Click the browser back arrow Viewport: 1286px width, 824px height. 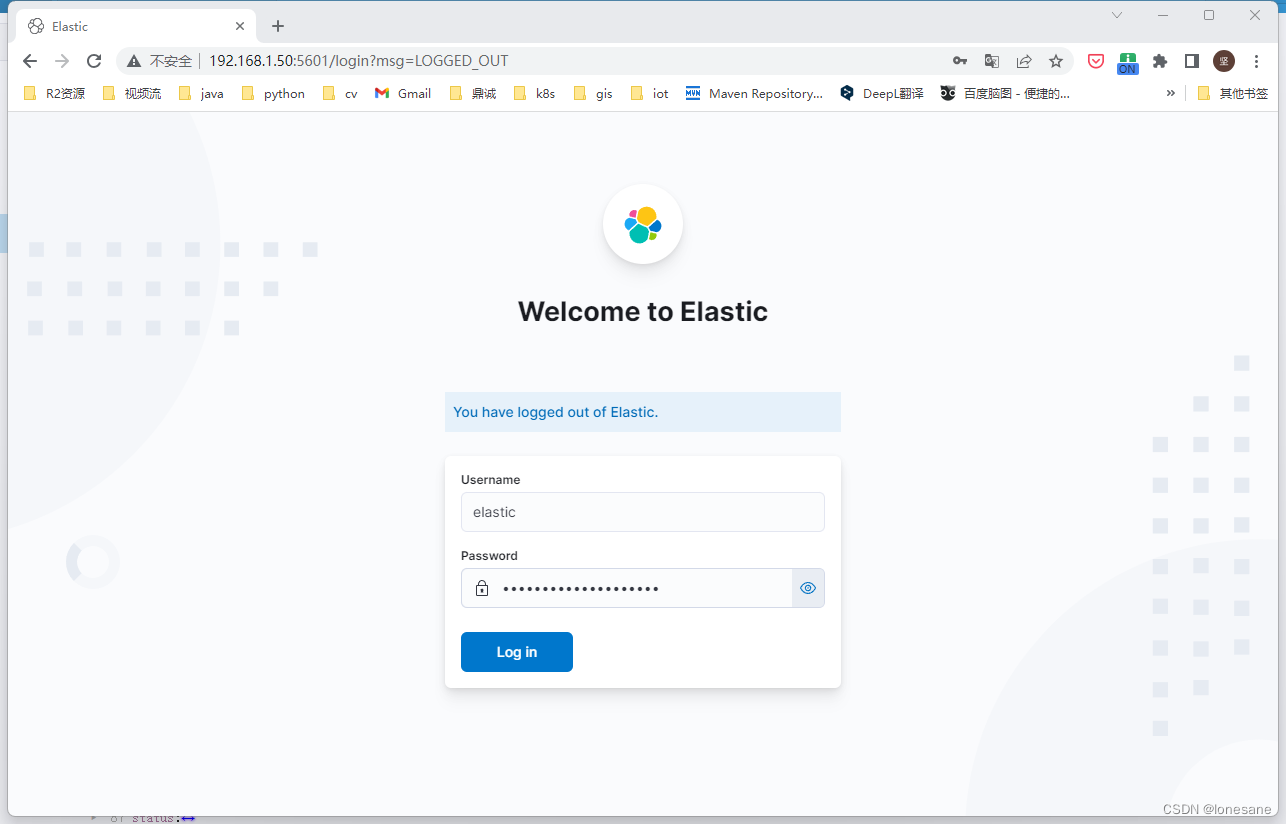pyautogui.click(x=30, y=61)
